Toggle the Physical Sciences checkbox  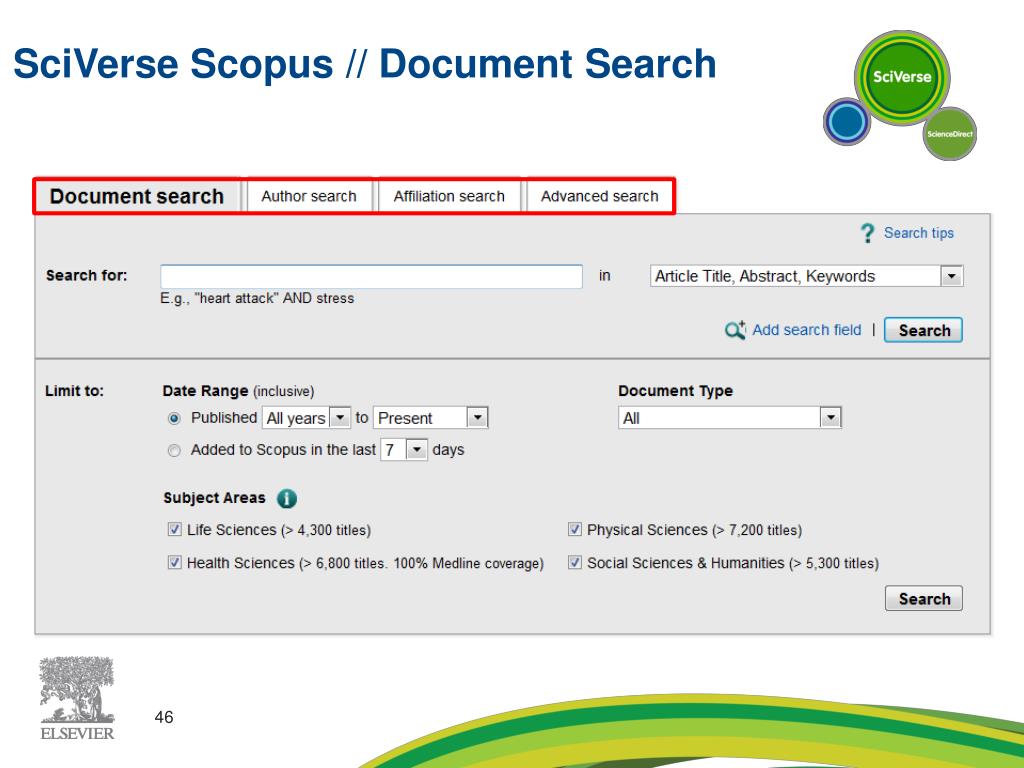click(575, 529)
